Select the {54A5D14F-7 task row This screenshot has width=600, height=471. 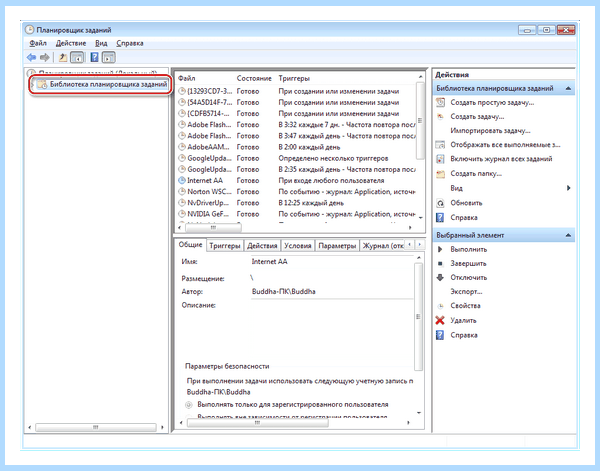[x=297, y=103]
